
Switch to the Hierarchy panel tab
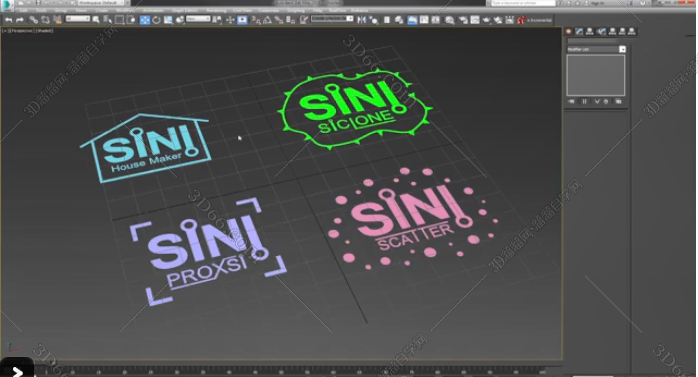[590, 31]
